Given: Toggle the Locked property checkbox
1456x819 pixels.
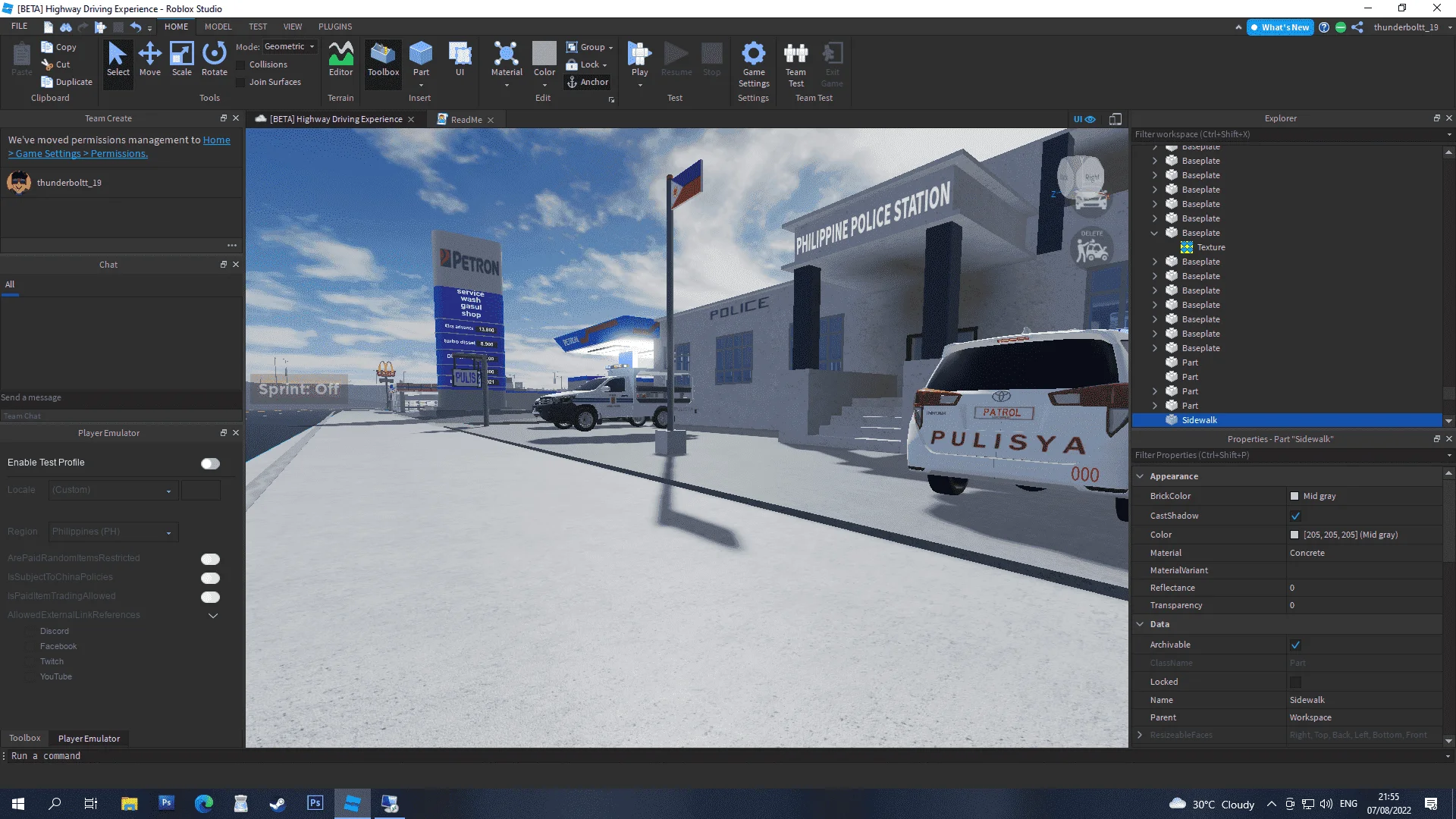Looking at the screenshot, I should pyautogui.click(x=1295, y=682).
